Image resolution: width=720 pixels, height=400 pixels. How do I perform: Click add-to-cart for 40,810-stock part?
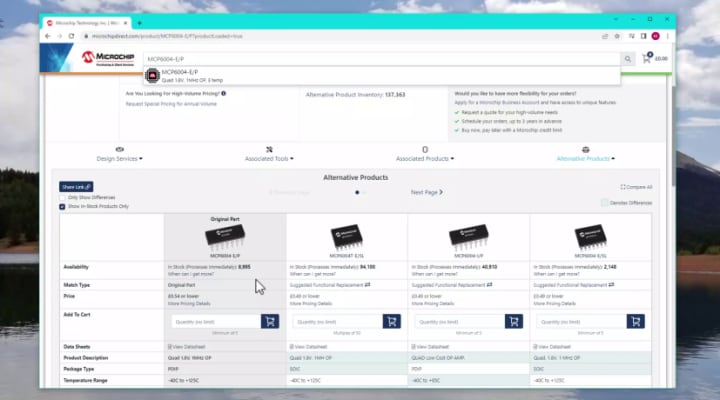[514, 321]
